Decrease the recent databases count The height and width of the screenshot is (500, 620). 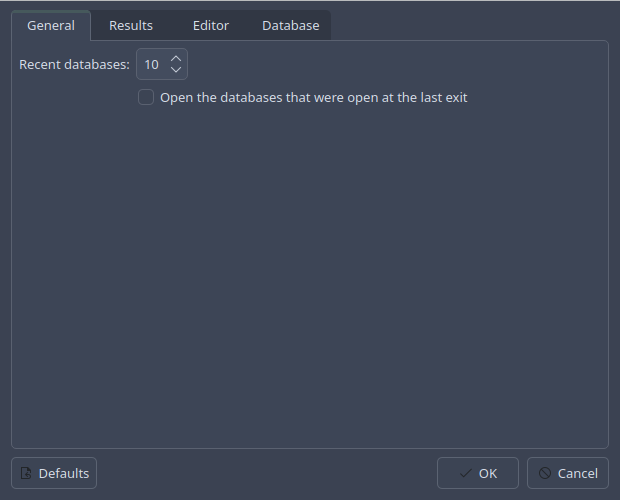point(176,70)
